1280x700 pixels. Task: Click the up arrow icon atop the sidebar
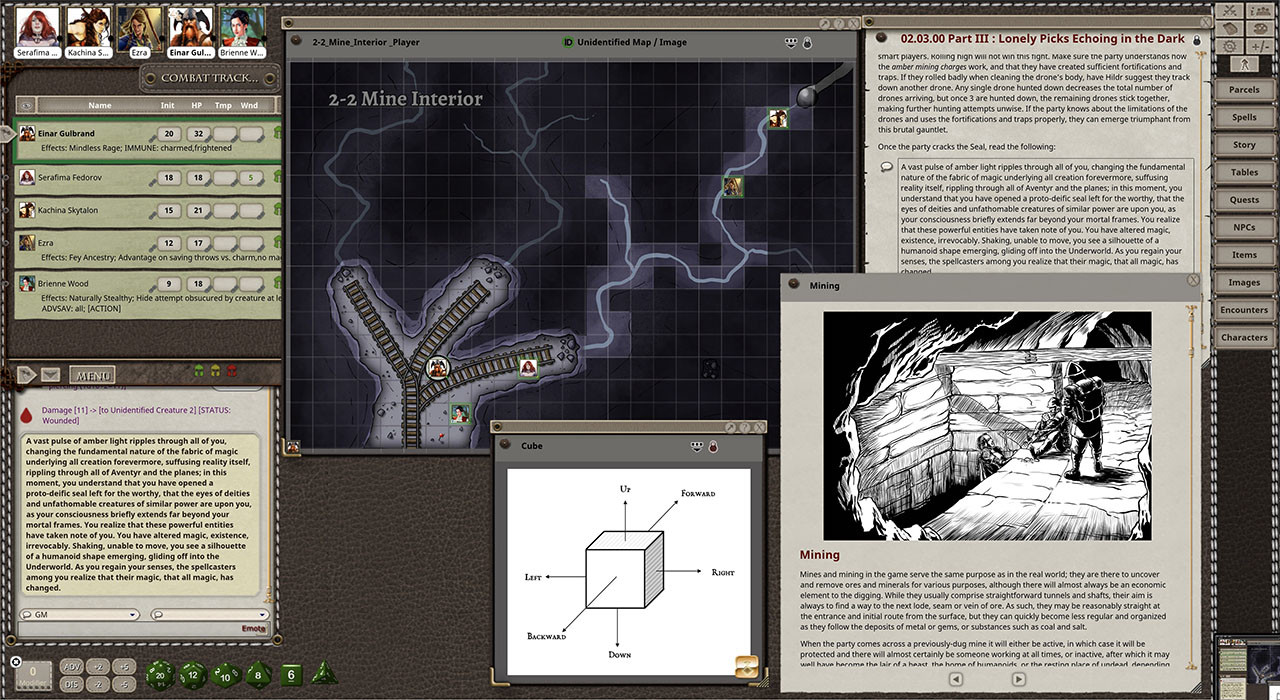tap(1246, 62)
